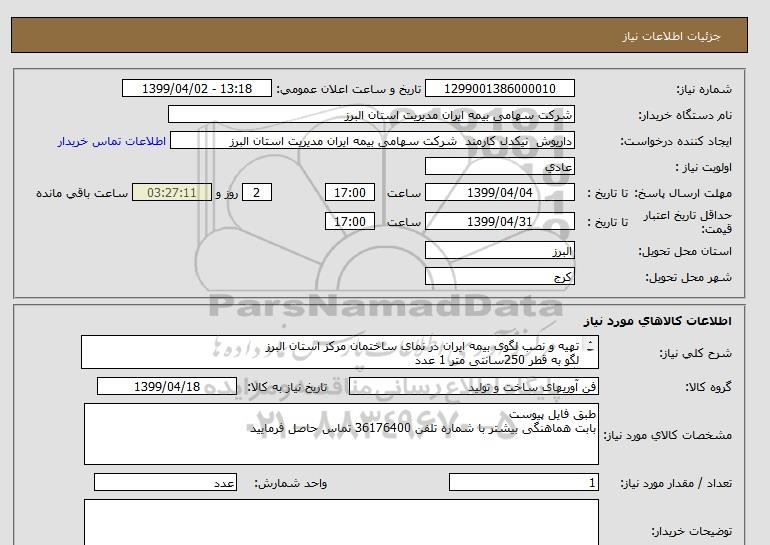This screenshot has height=545, width=770.
Task: Click the شرح کلی نیاز label
Action: click(x=695, y=353)
